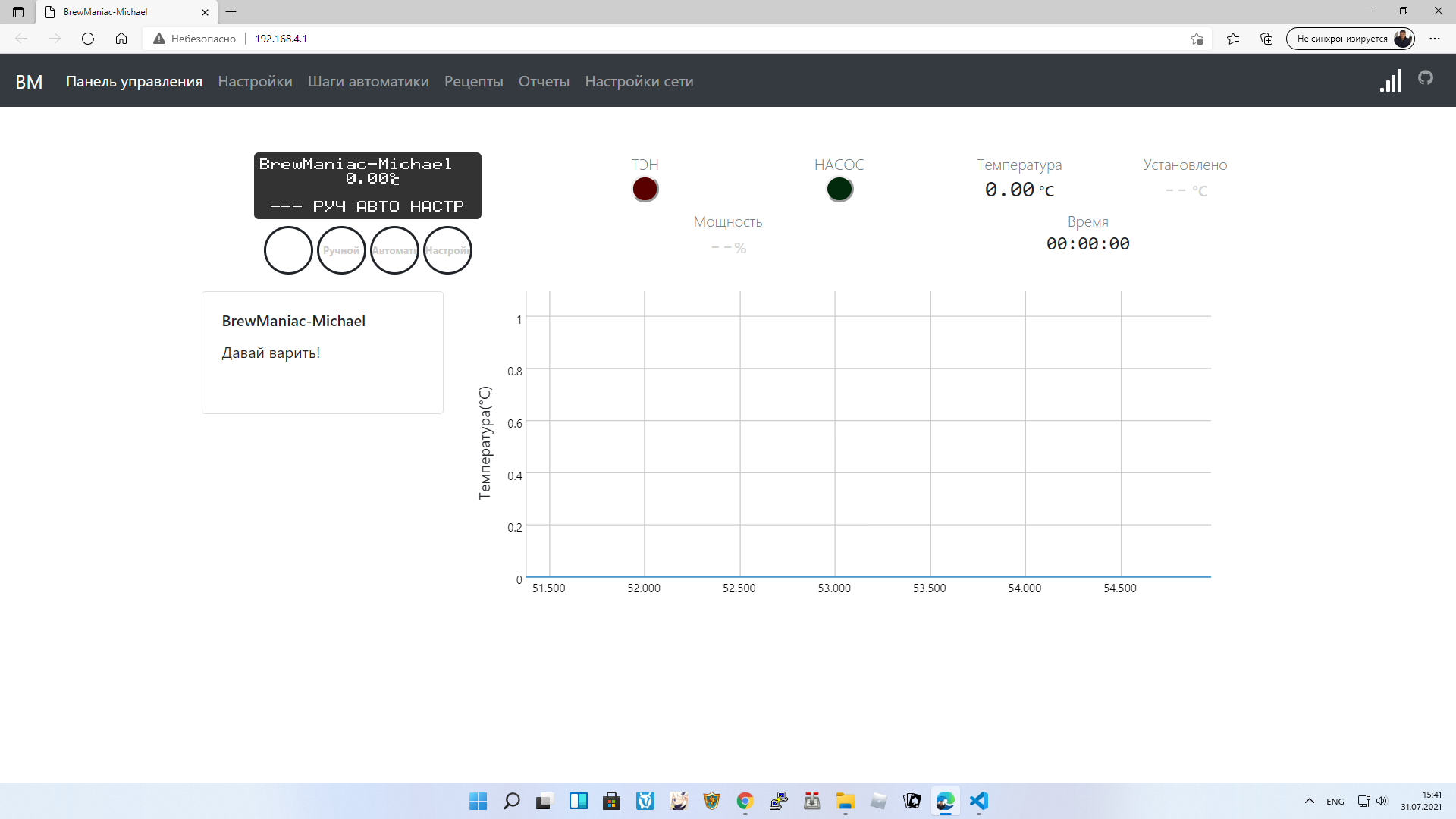This screenshot has width=1456, height=819.
Task: Open the Widgets taskbar icon
Action: click(x=578, y=801)
